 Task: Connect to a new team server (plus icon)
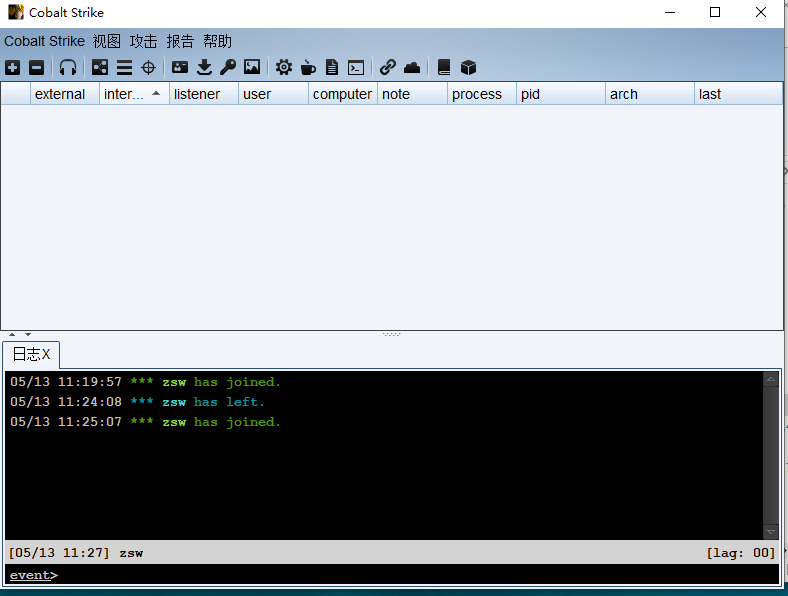click(13, 67)
